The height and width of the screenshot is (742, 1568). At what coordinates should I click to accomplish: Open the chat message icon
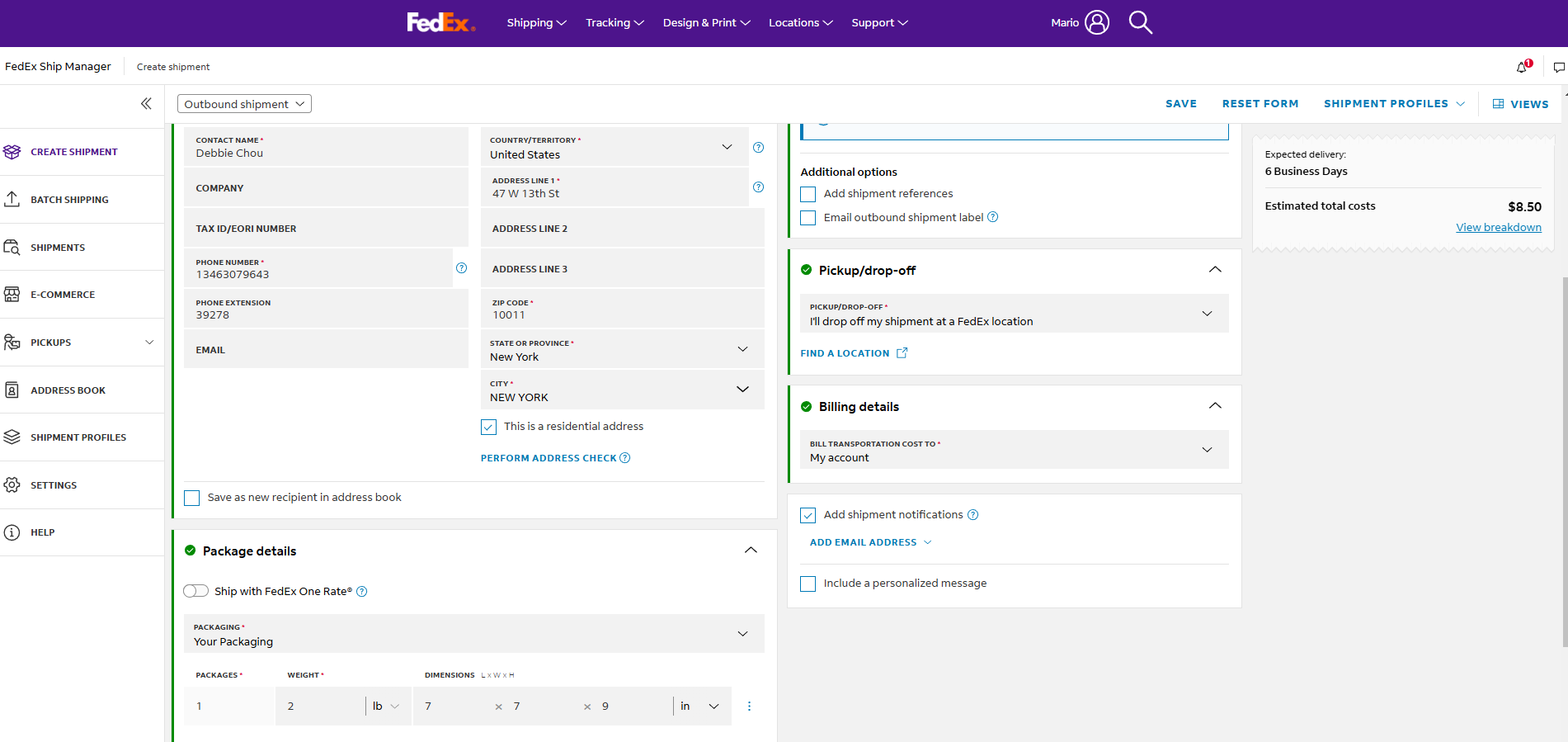pyautogui.click(x=1559, y=68)
